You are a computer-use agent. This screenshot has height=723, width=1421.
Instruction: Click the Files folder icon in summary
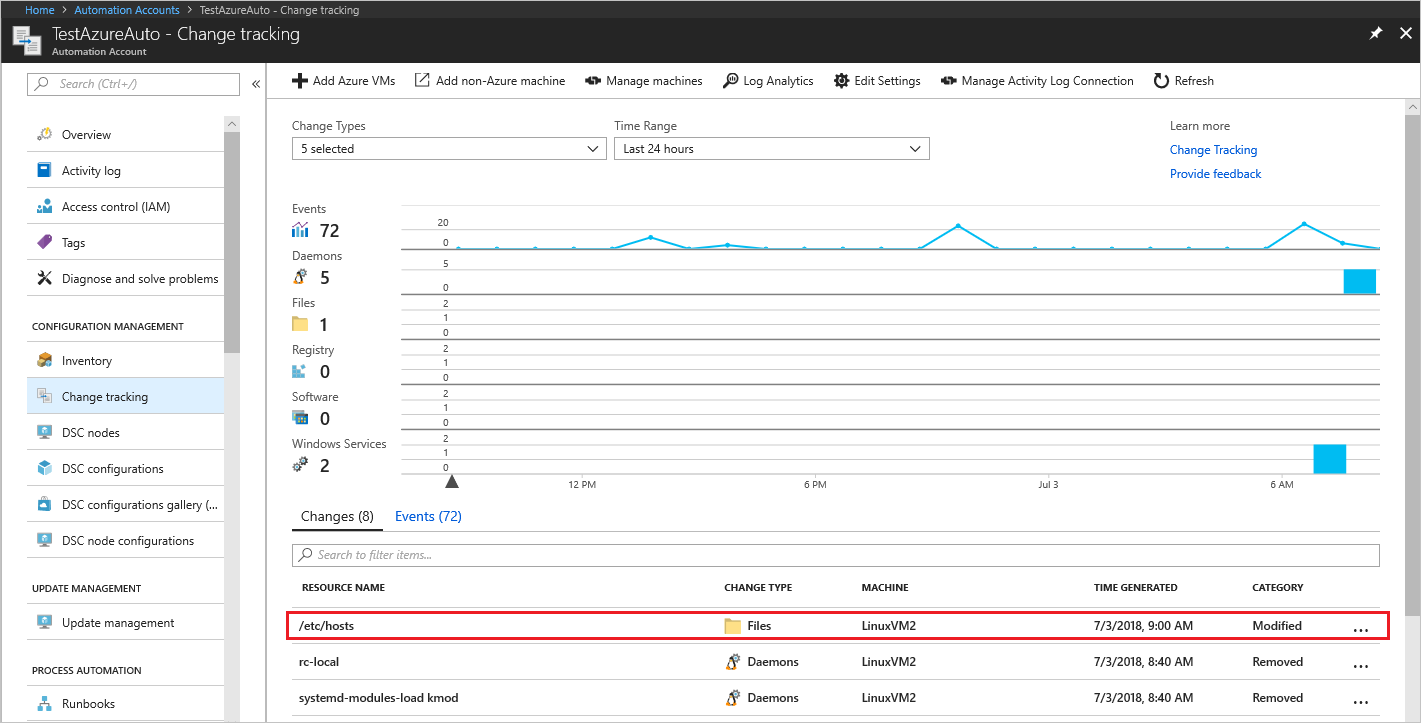coord(300,324)
